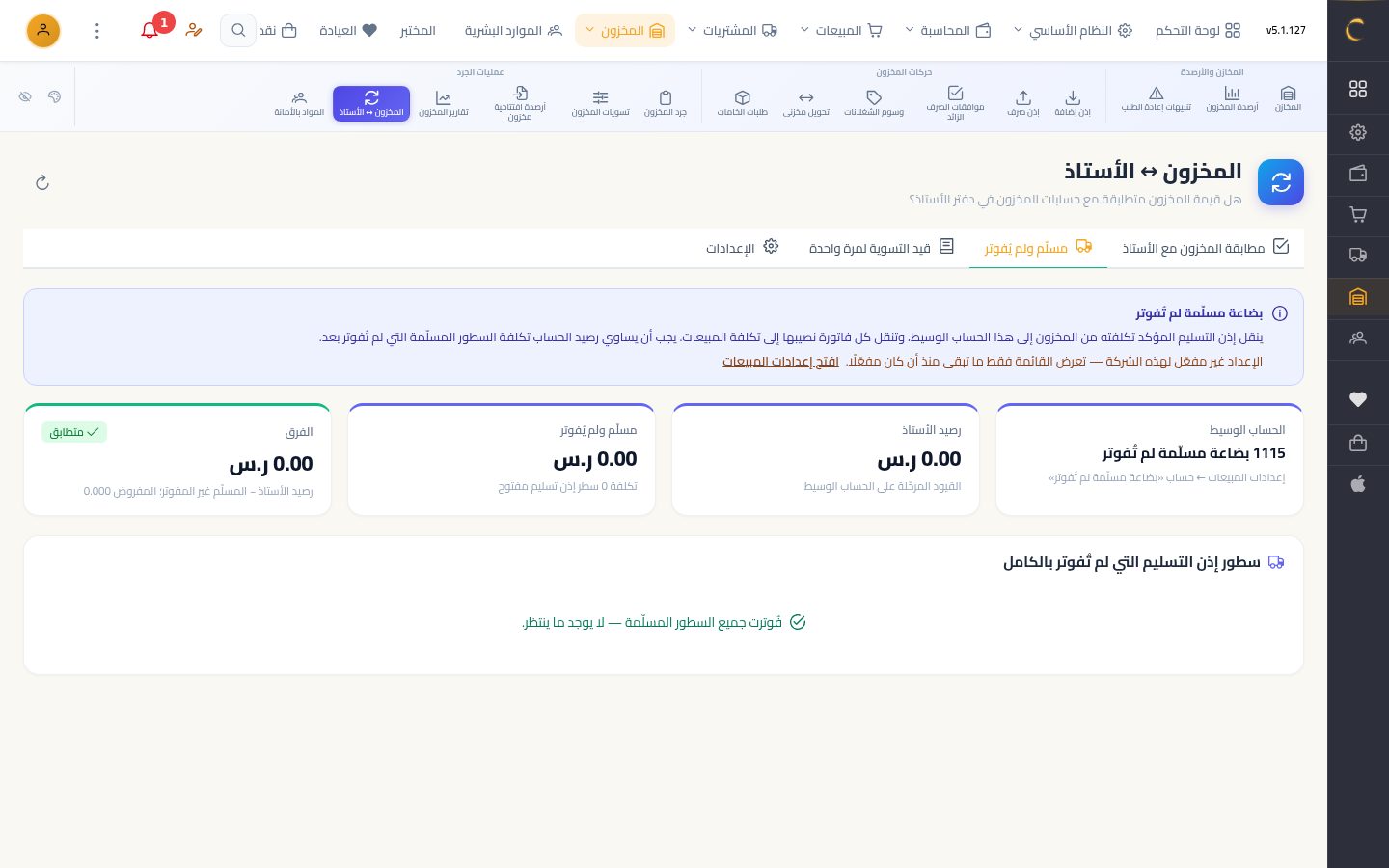Switch to قيد التسوية لمرة واحدة tab

[882, 248]
